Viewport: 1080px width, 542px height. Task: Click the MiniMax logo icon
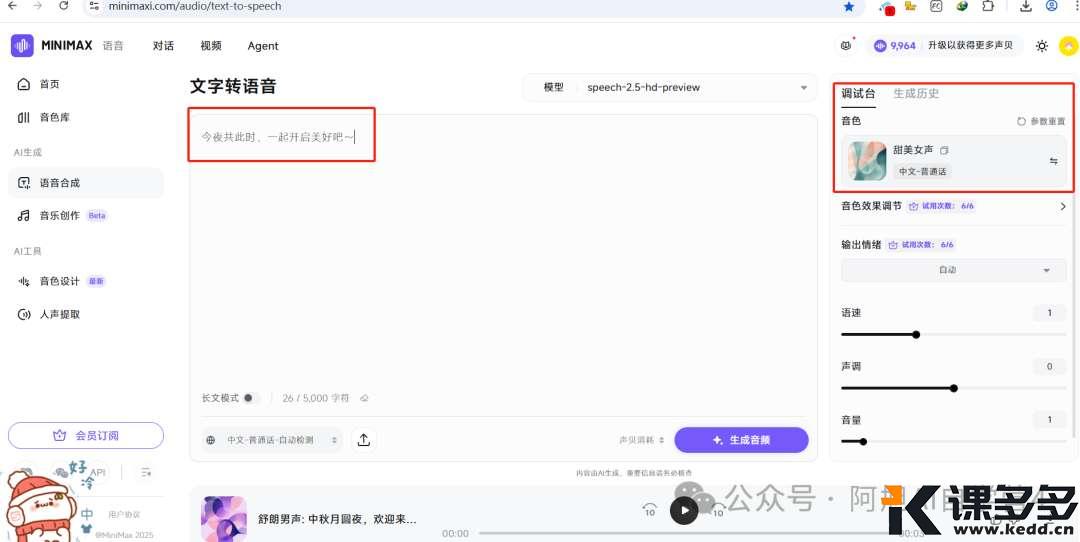[x=22, y=46]
